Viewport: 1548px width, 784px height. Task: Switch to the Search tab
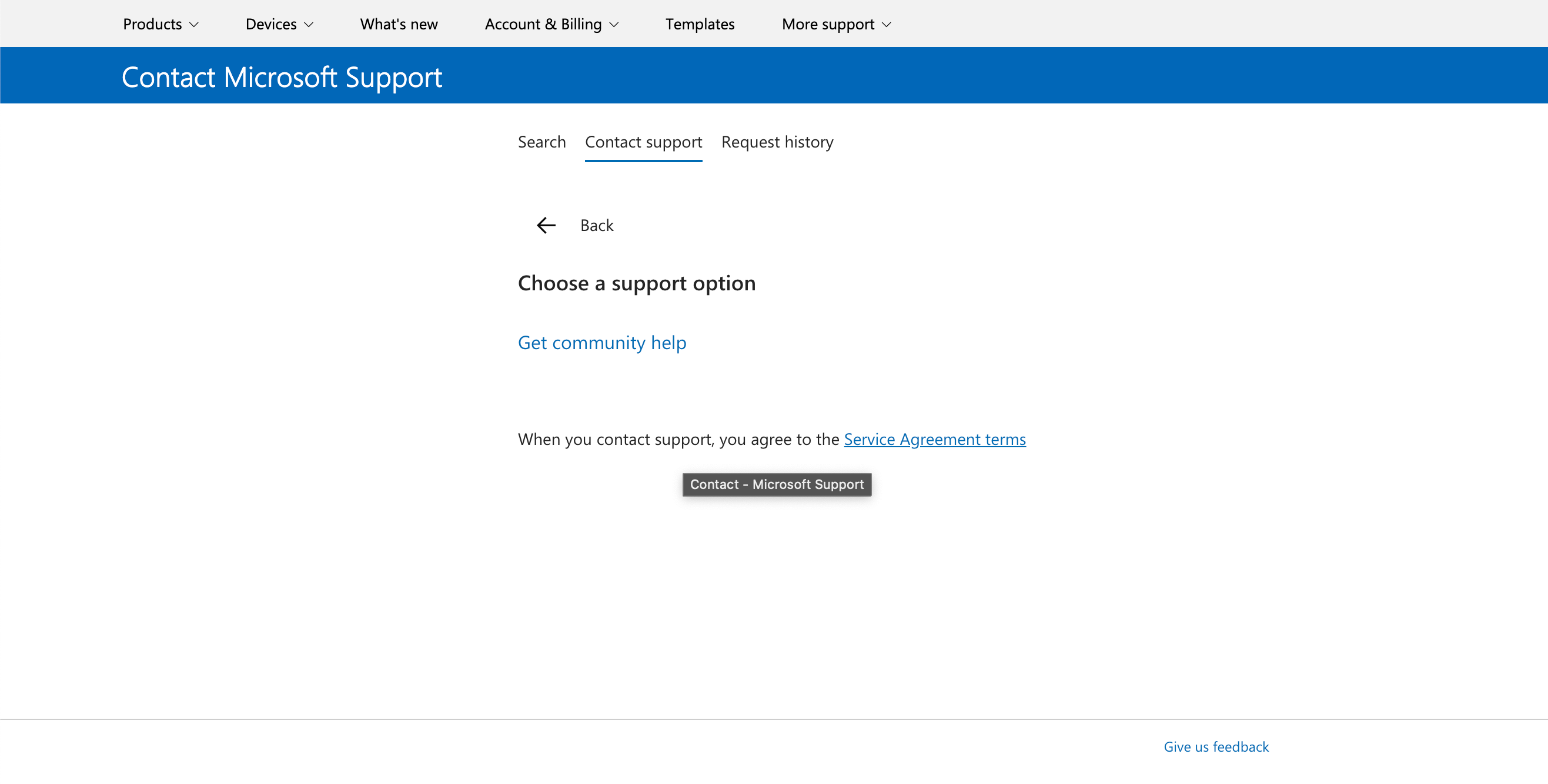tap(541, 142)
